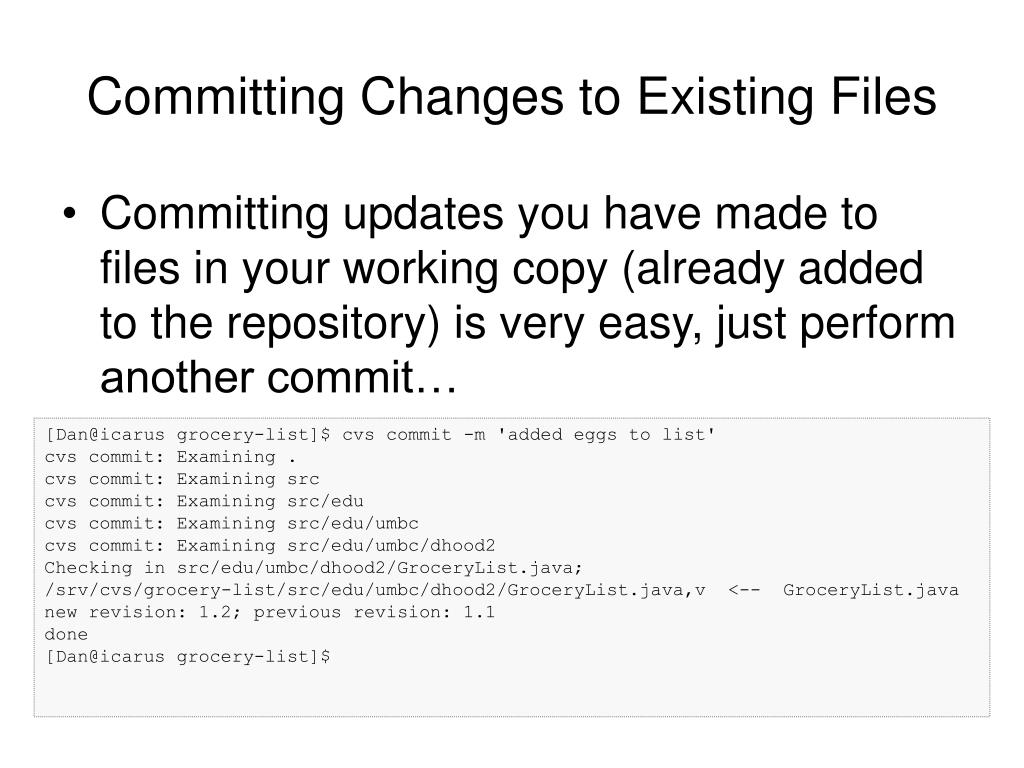The height and width of the screenshot is (768, 1024).
Task: Click 'new revision: 1.2' text
Action: click(138, 613)
